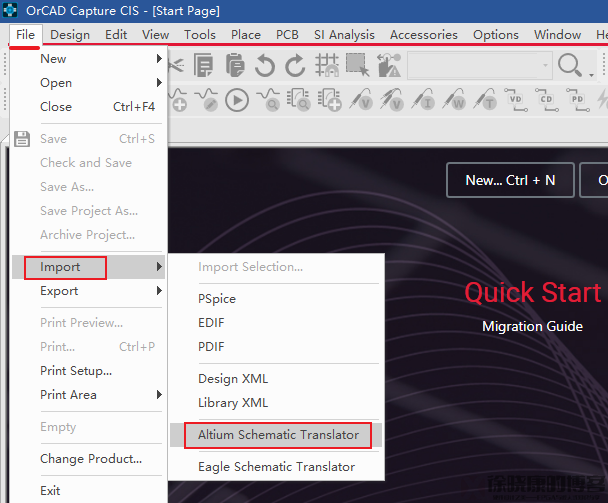This screenshot has width=608, height=503.
Task: Open the empty toolbar combo box
Action: click(x=479, y=66)
